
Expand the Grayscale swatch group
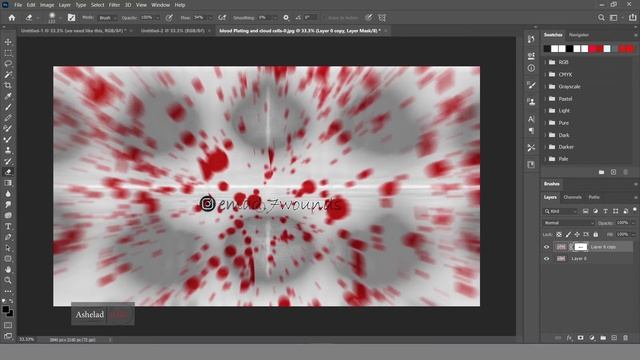coord(545,87)
